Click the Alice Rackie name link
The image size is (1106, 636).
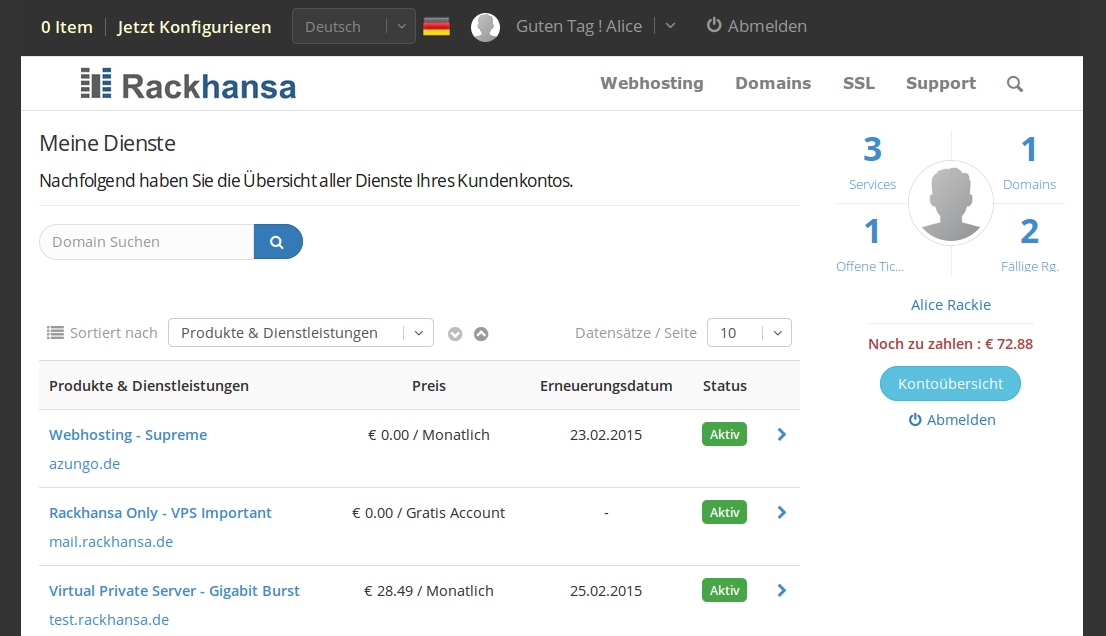[951, 305]
